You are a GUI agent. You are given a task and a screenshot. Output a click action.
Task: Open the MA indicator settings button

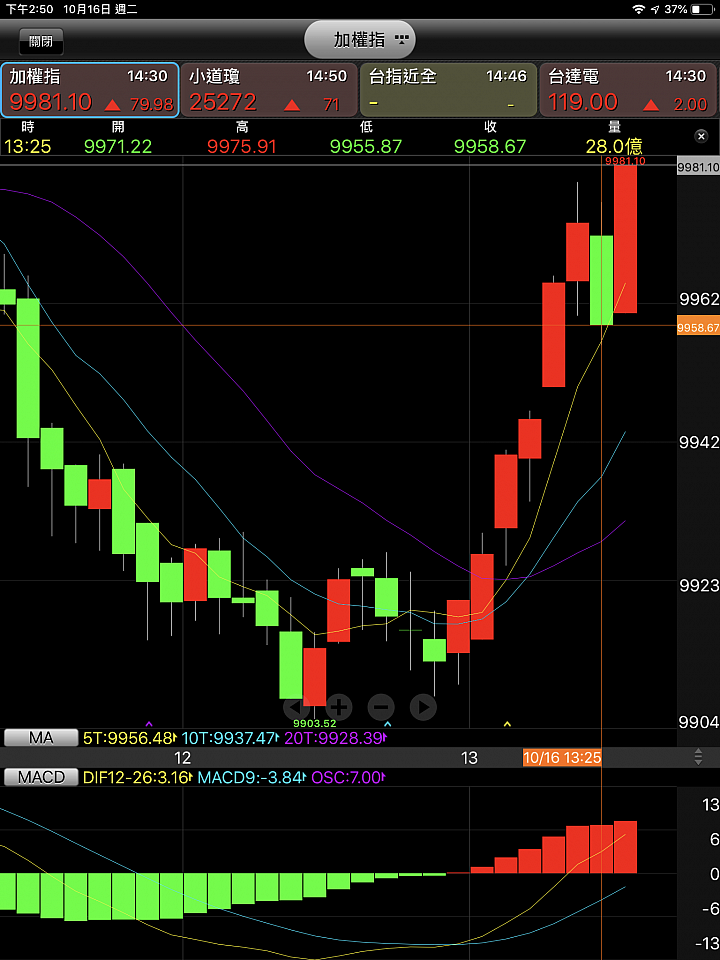tap(41, 738)
